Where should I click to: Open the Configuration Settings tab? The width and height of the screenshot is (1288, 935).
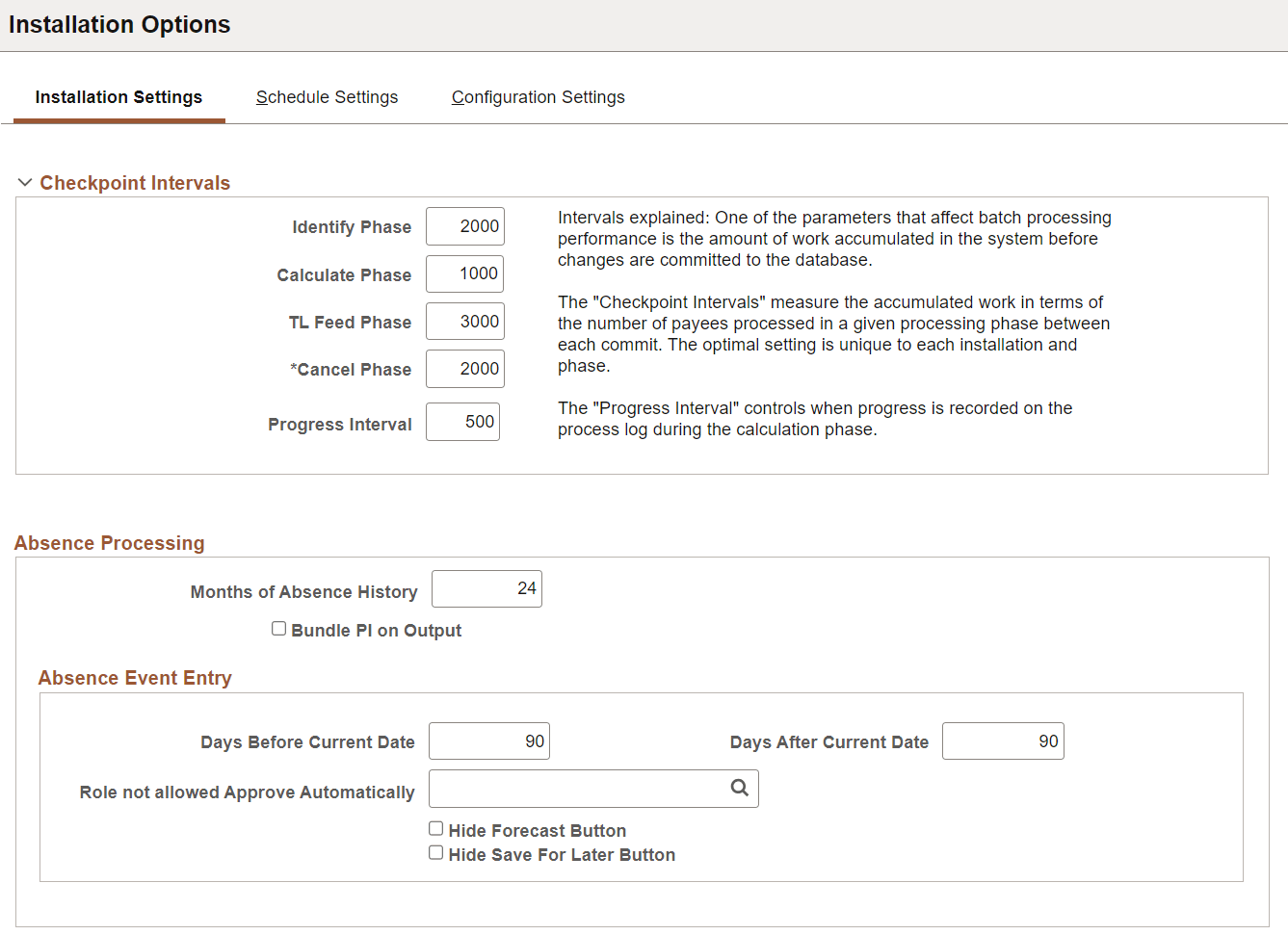click(x=538, y=96)
